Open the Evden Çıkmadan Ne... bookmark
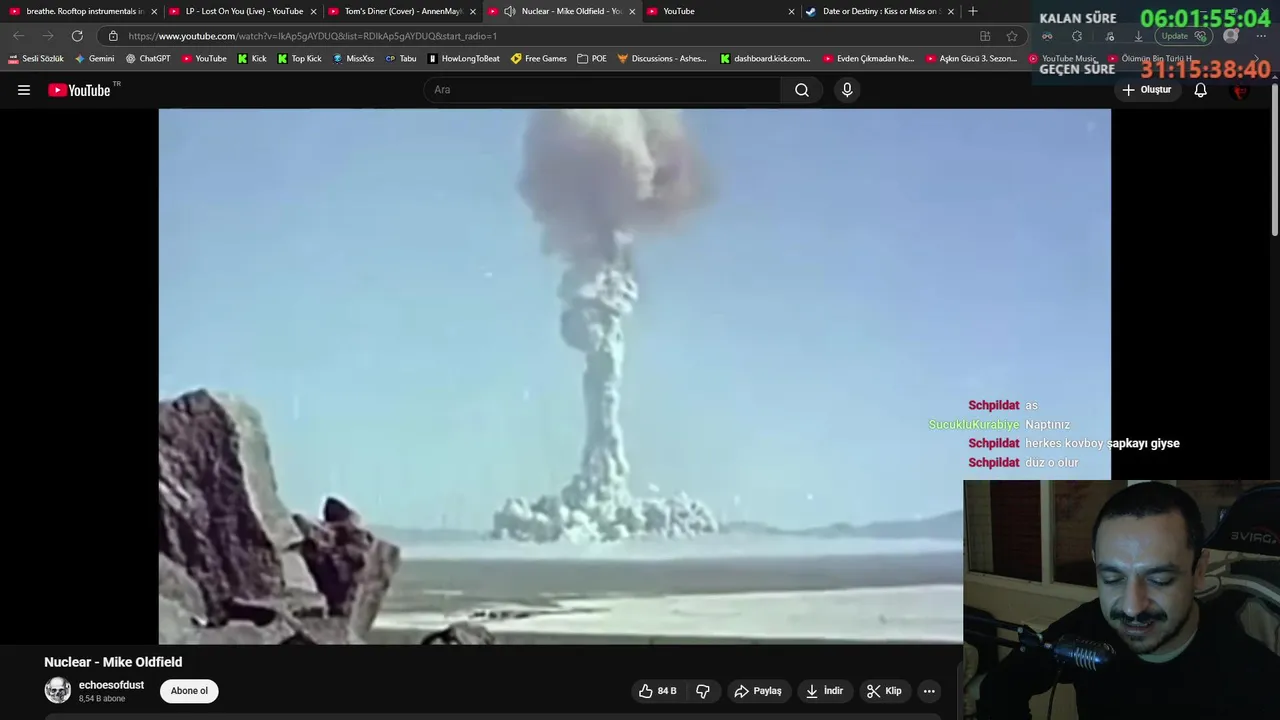Viewport: 1280px width, 720px height. pyautogui.click(x=869, y=59)
